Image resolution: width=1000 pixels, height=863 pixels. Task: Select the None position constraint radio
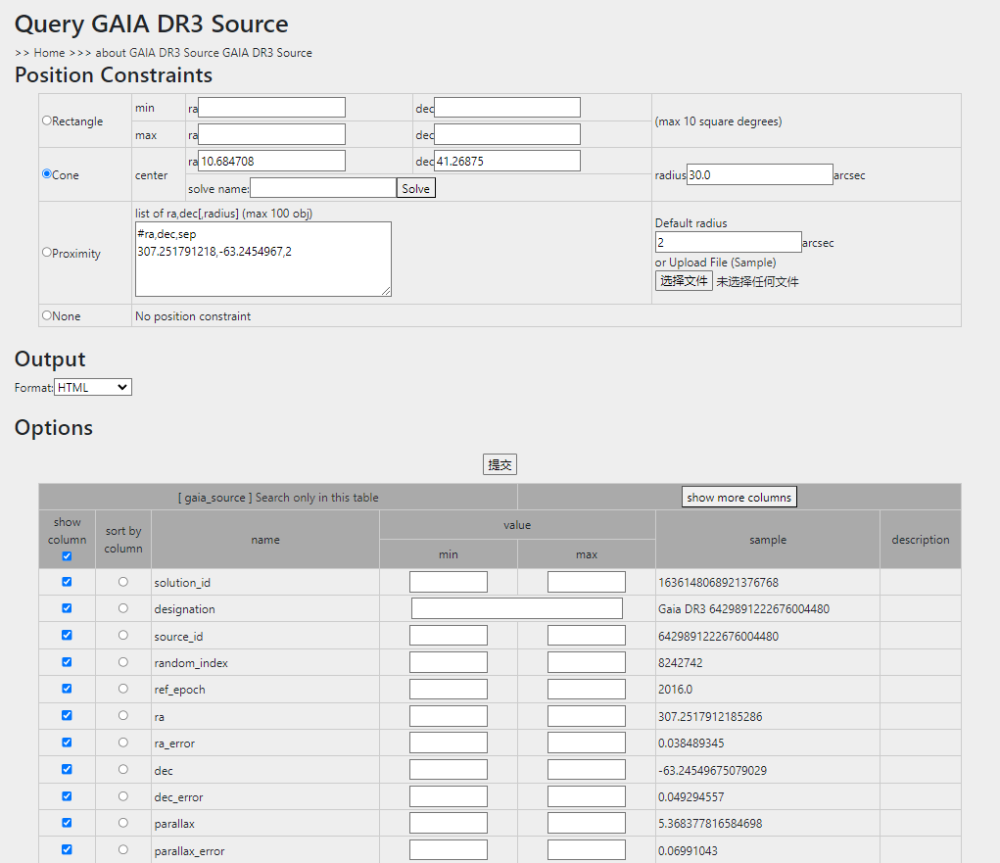[x=47, y=315]
